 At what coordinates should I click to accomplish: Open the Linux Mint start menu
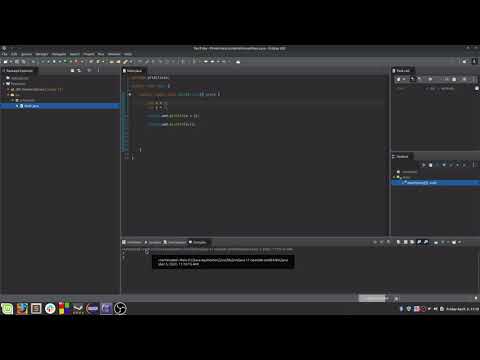tap(7, 309)
